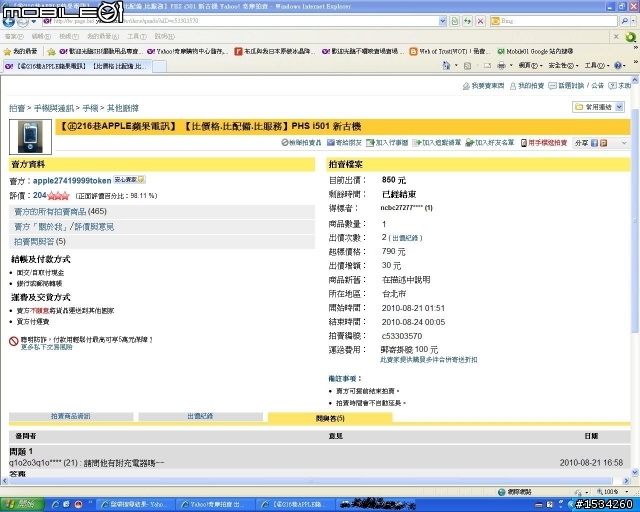Screen dimensions: 640x512
Task: Open the 說明 Help menu
Action: point(164,36)
